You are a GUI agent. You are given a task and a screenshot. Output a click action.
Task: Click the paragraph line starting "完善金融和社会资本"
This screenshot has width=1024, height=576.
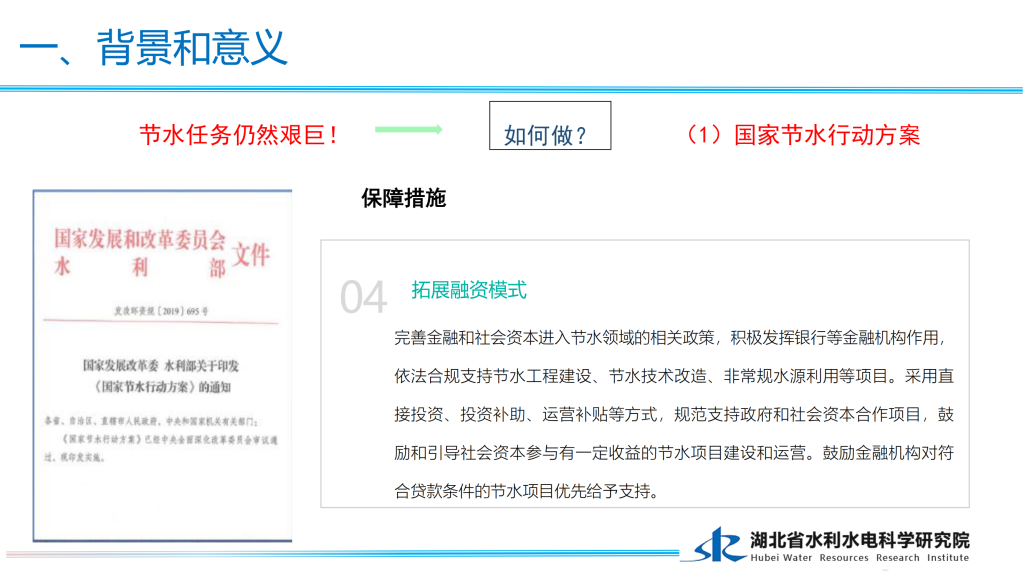(x=669, y=338)
